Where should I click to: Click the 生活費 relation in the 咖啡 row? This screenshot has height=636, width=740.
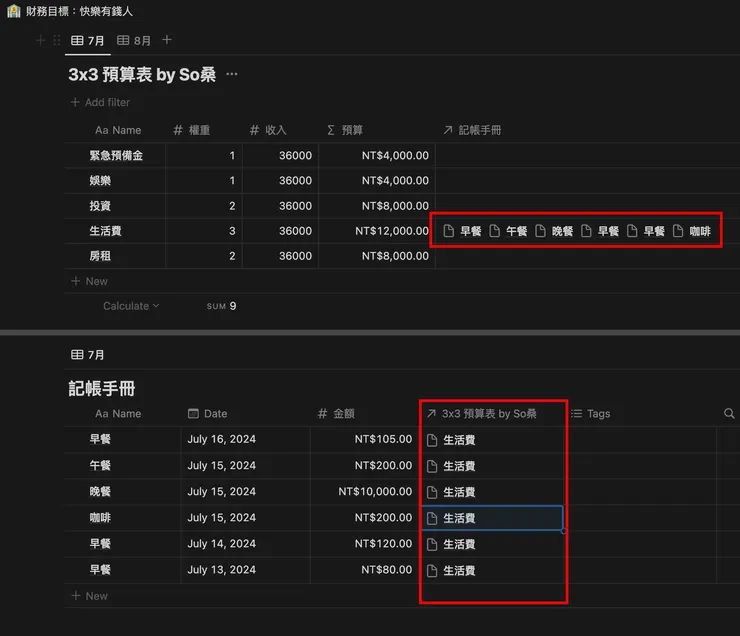459,518
